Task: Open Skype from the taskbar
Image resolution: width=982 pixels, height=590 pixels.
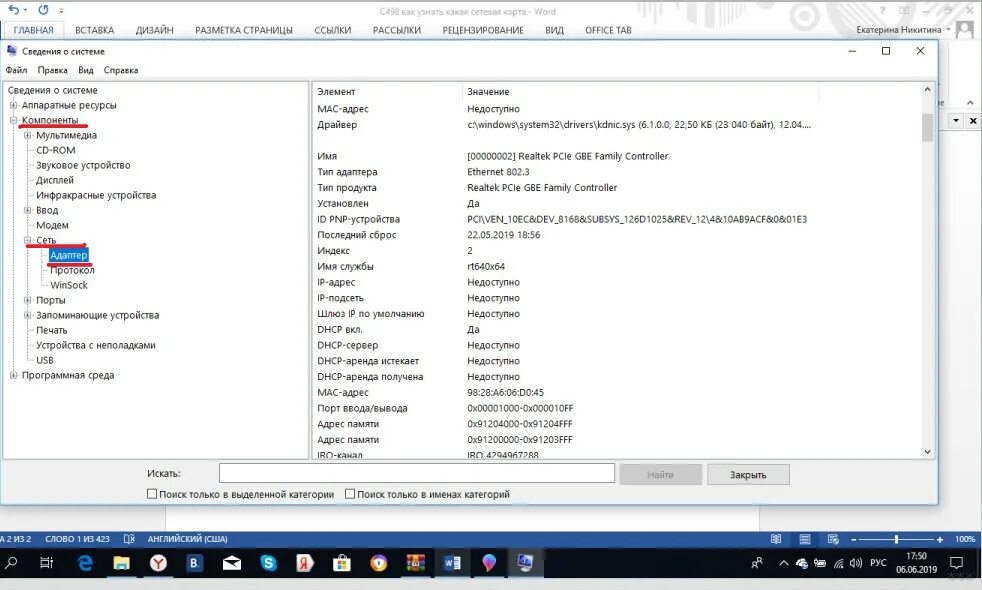Action: tap(269, 563)
